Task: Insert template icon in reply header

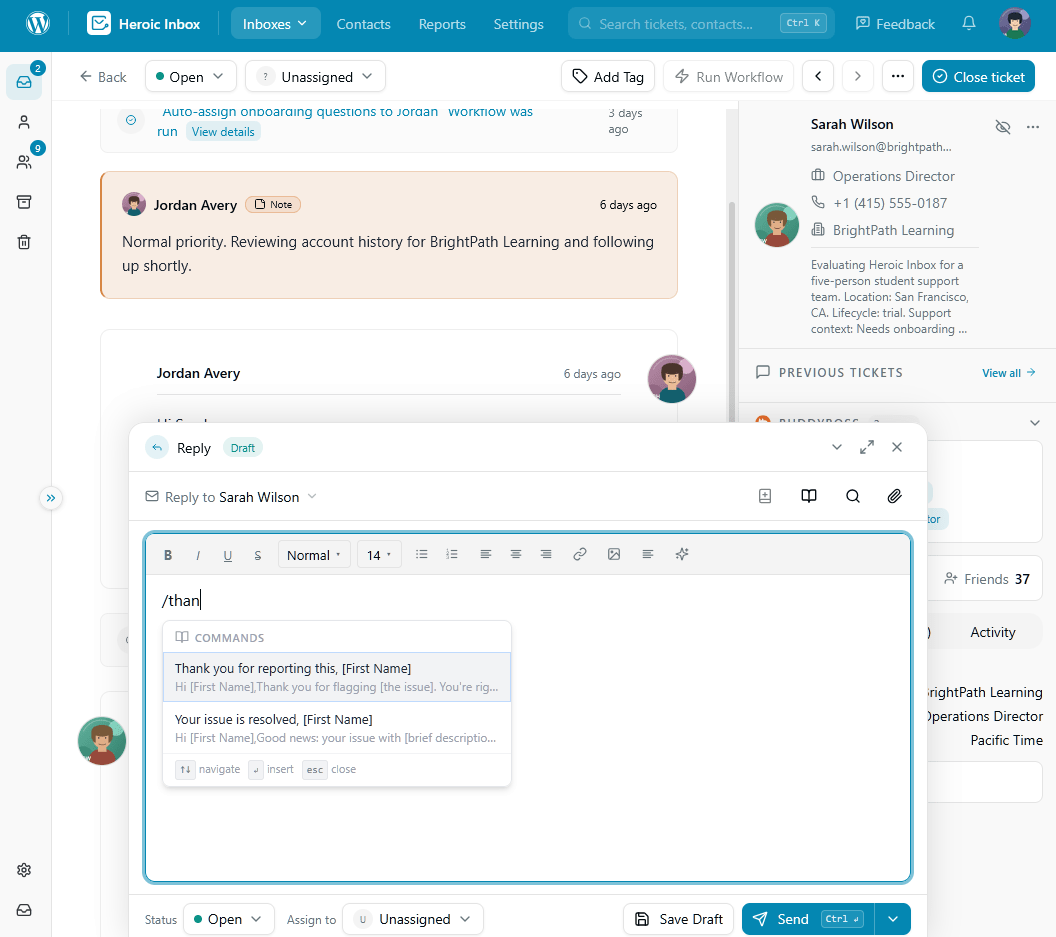Action: 765,496
